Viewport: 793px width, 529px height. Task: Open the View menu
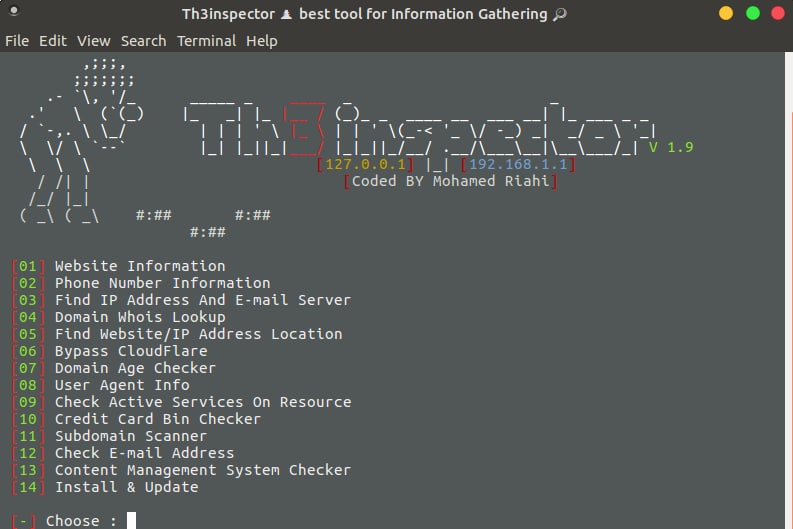pos(94,41)
